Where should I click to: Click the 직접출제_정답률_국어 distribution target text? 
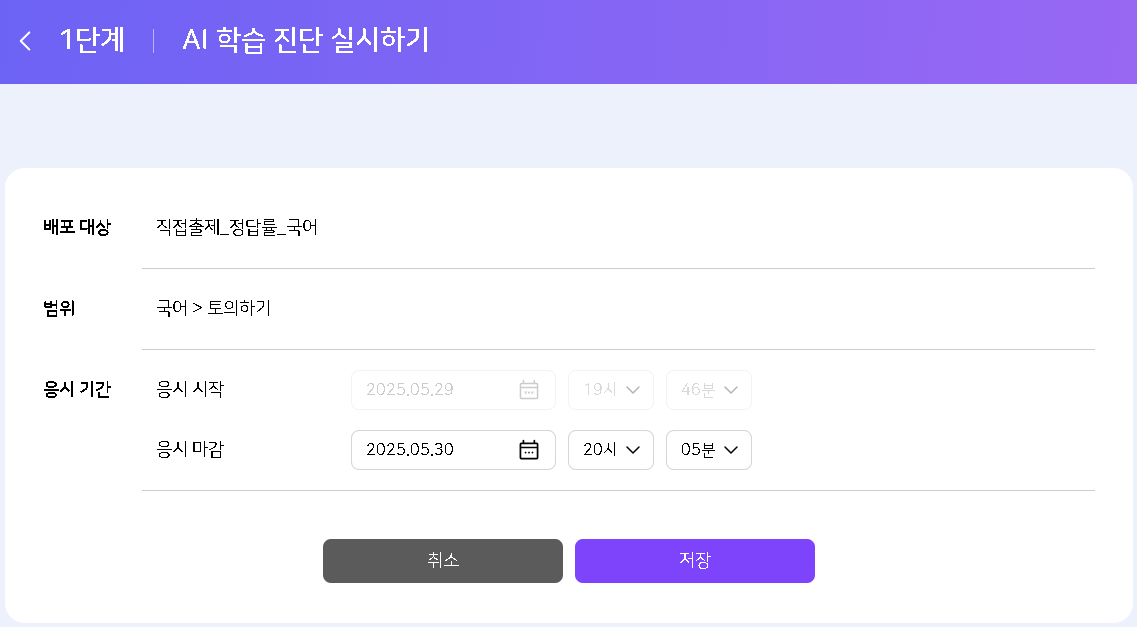(237, 228)
